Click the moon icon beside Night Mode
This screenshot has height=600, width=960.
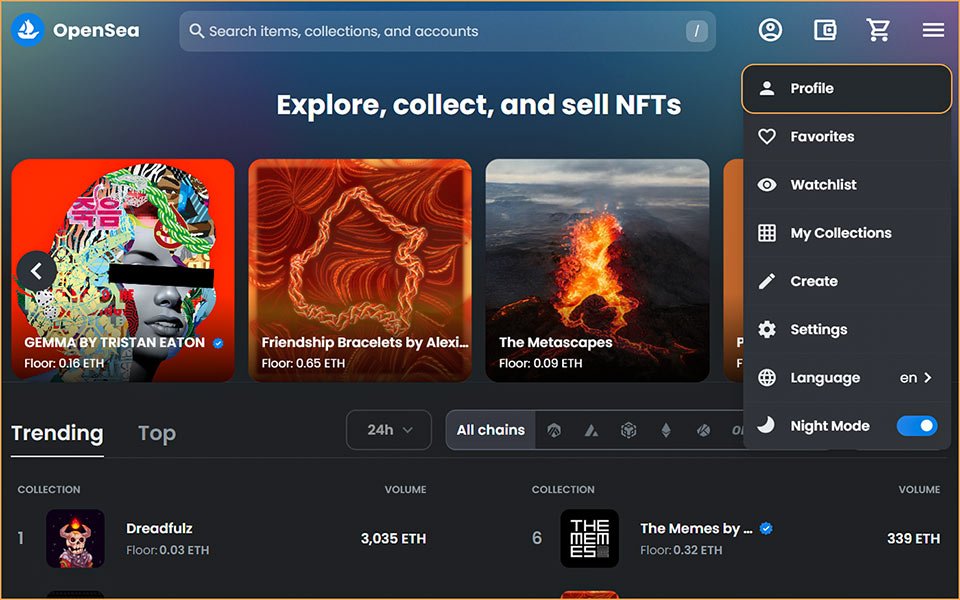tap(765, 425)
